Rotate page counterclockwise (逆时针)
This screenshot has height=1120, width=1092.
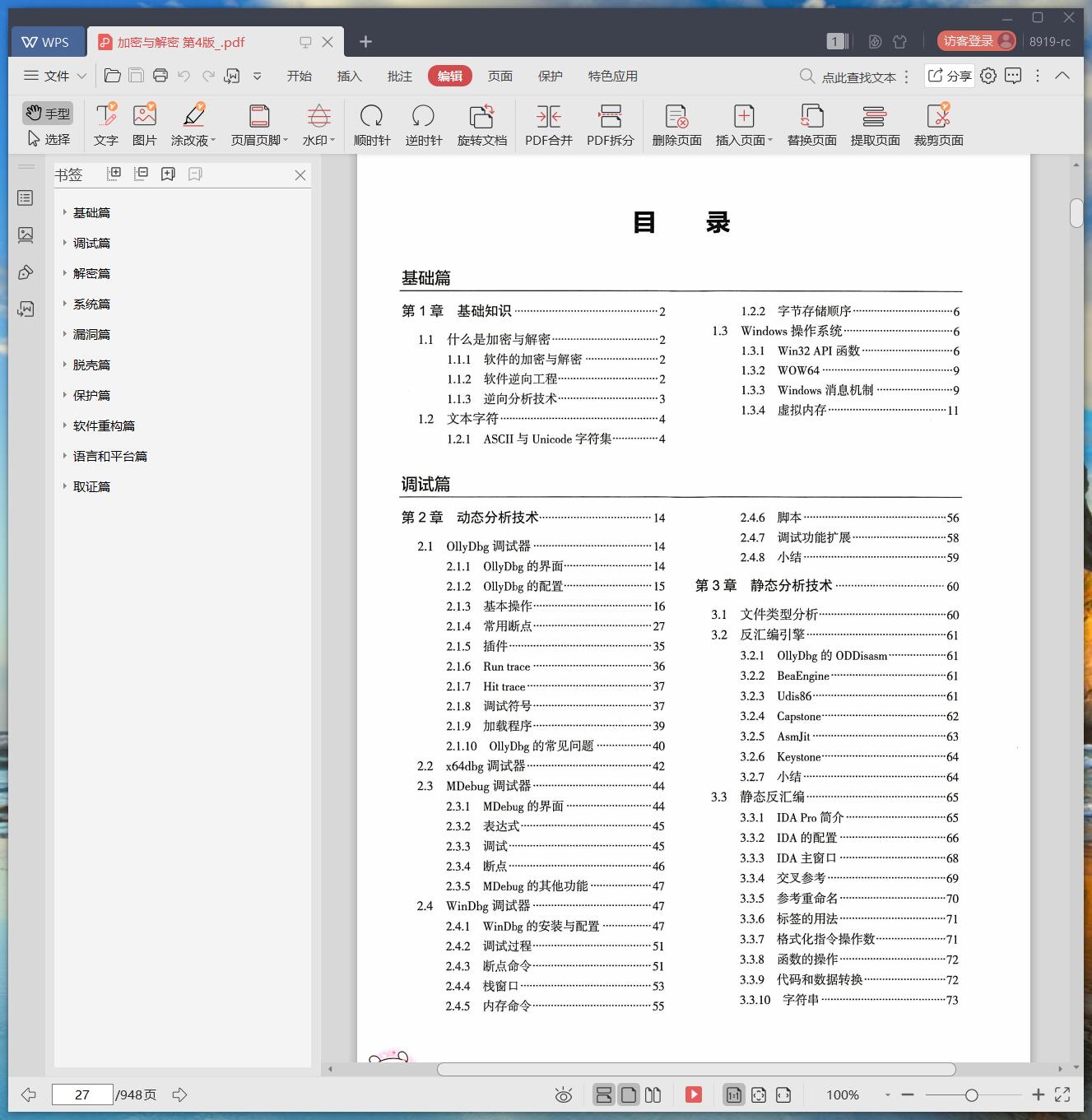coord(423,124)
